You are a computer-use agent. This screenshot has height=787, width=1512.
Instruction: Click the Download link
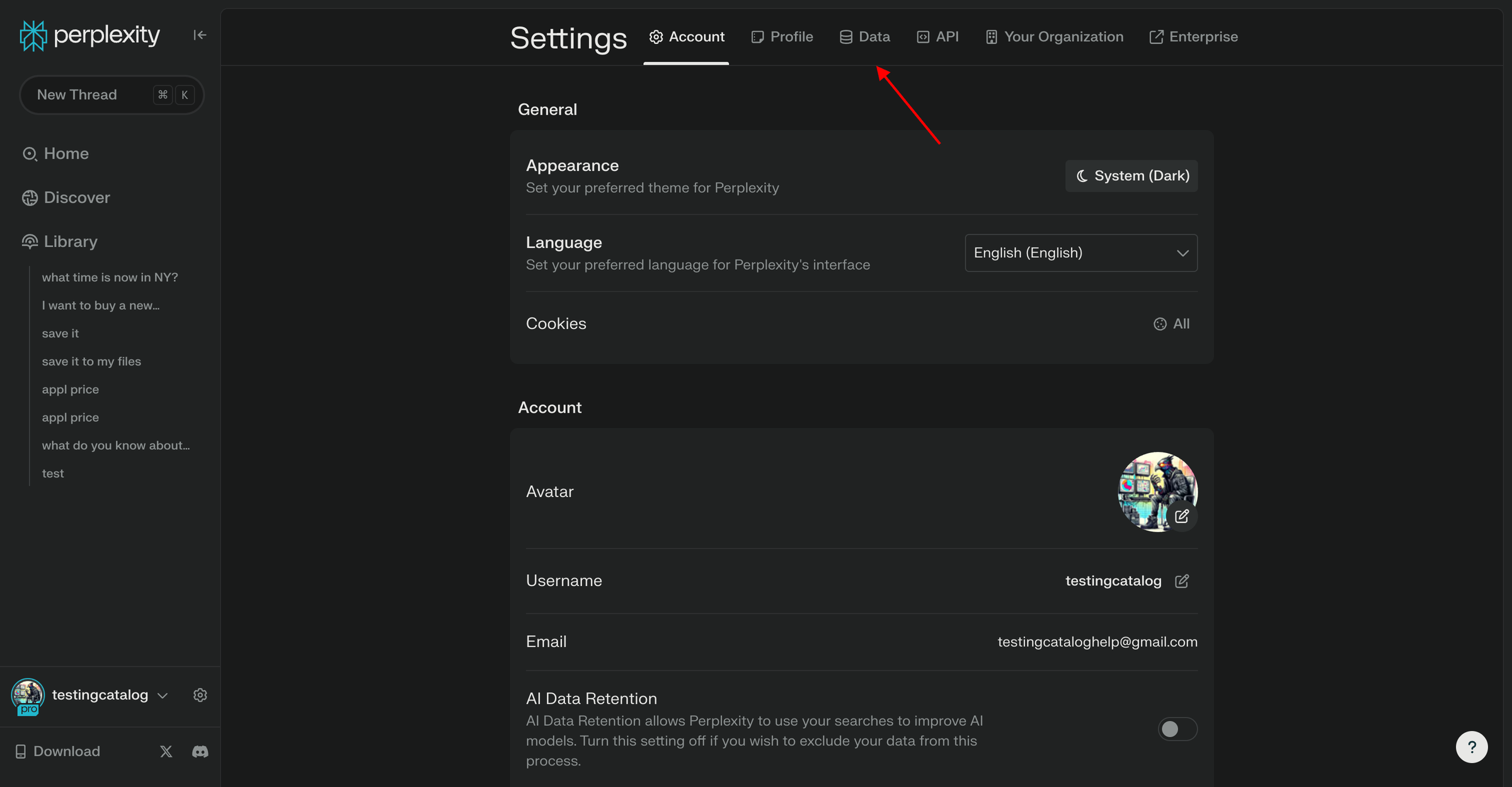(66, 751)
